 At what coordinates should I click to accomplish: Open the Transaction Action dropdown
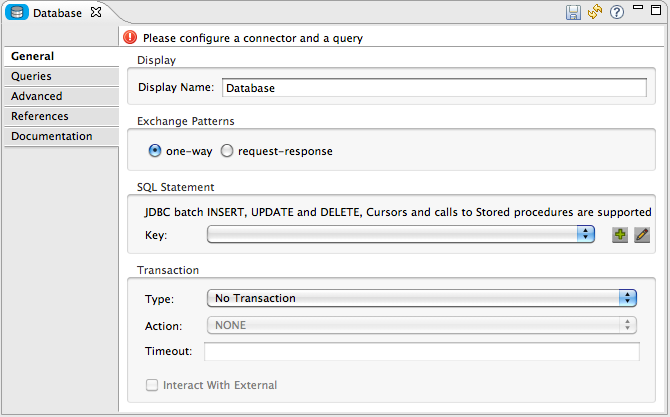[x=421, y=325]
